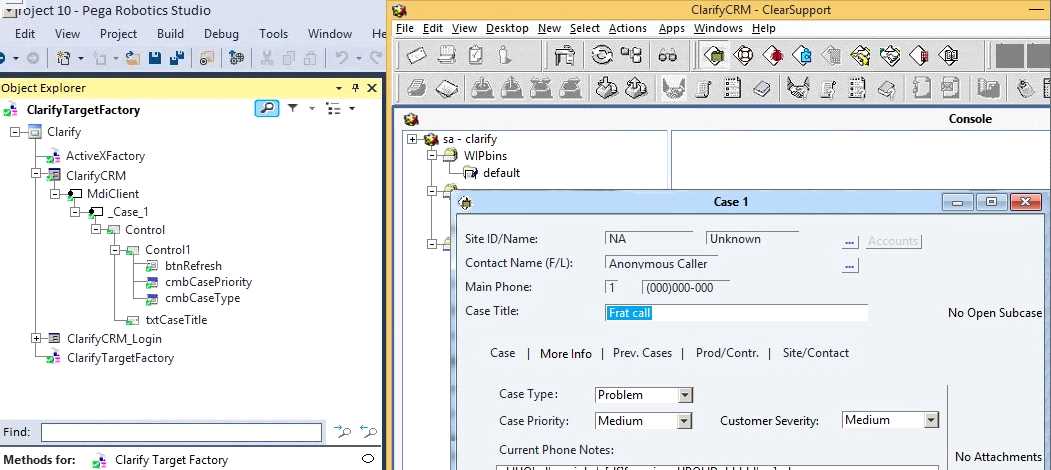Click the Object Explorer filter funnel icon
The width and height of the screenshot is (1051, 470).
(x=293, y=108)
